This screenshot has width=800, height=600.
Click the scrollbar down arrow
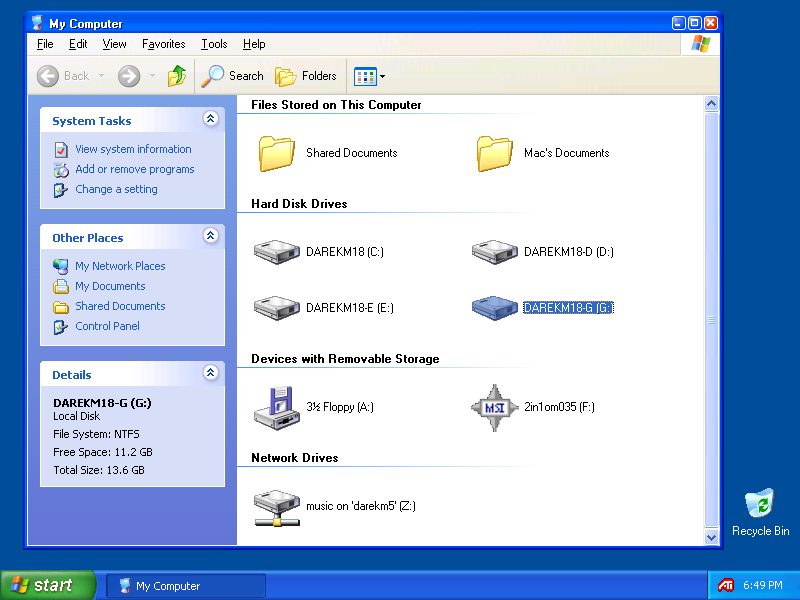click(711, 537)
